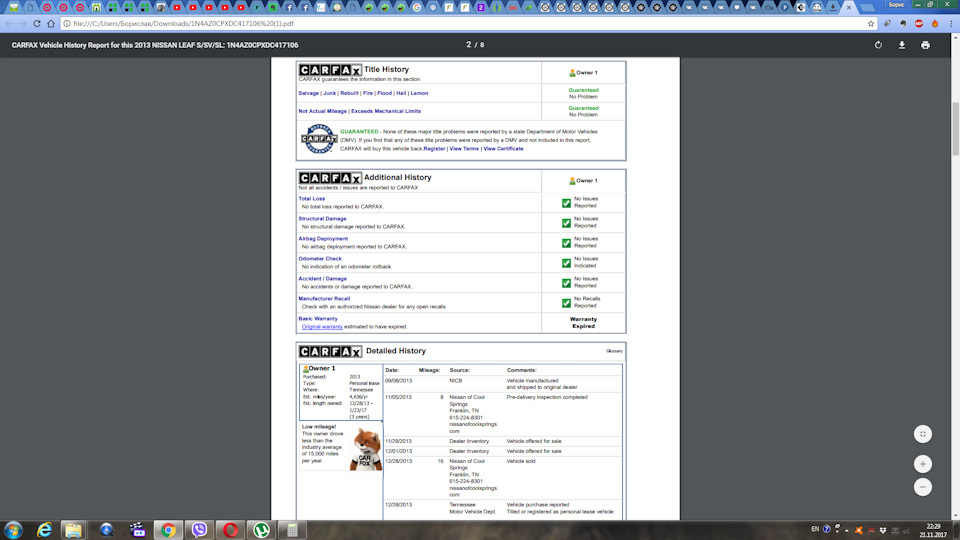
Task: Click the AdBlock extension icon
Action: pos(918,23)
